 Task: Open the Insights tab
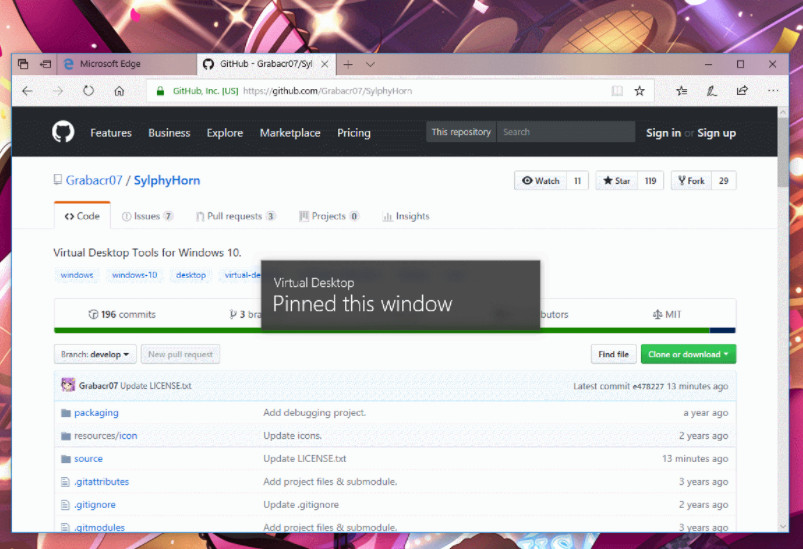pos(406,216)
